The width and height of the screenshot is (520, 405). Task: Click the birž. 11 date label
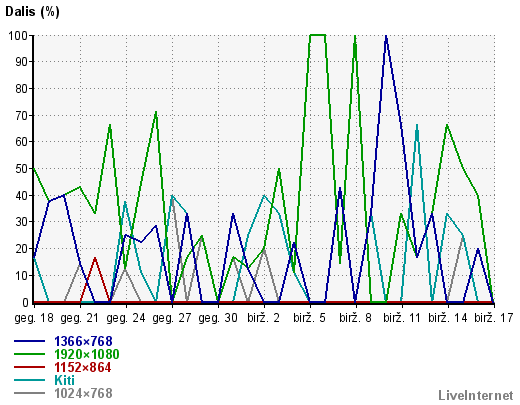[x=402, y=318]
